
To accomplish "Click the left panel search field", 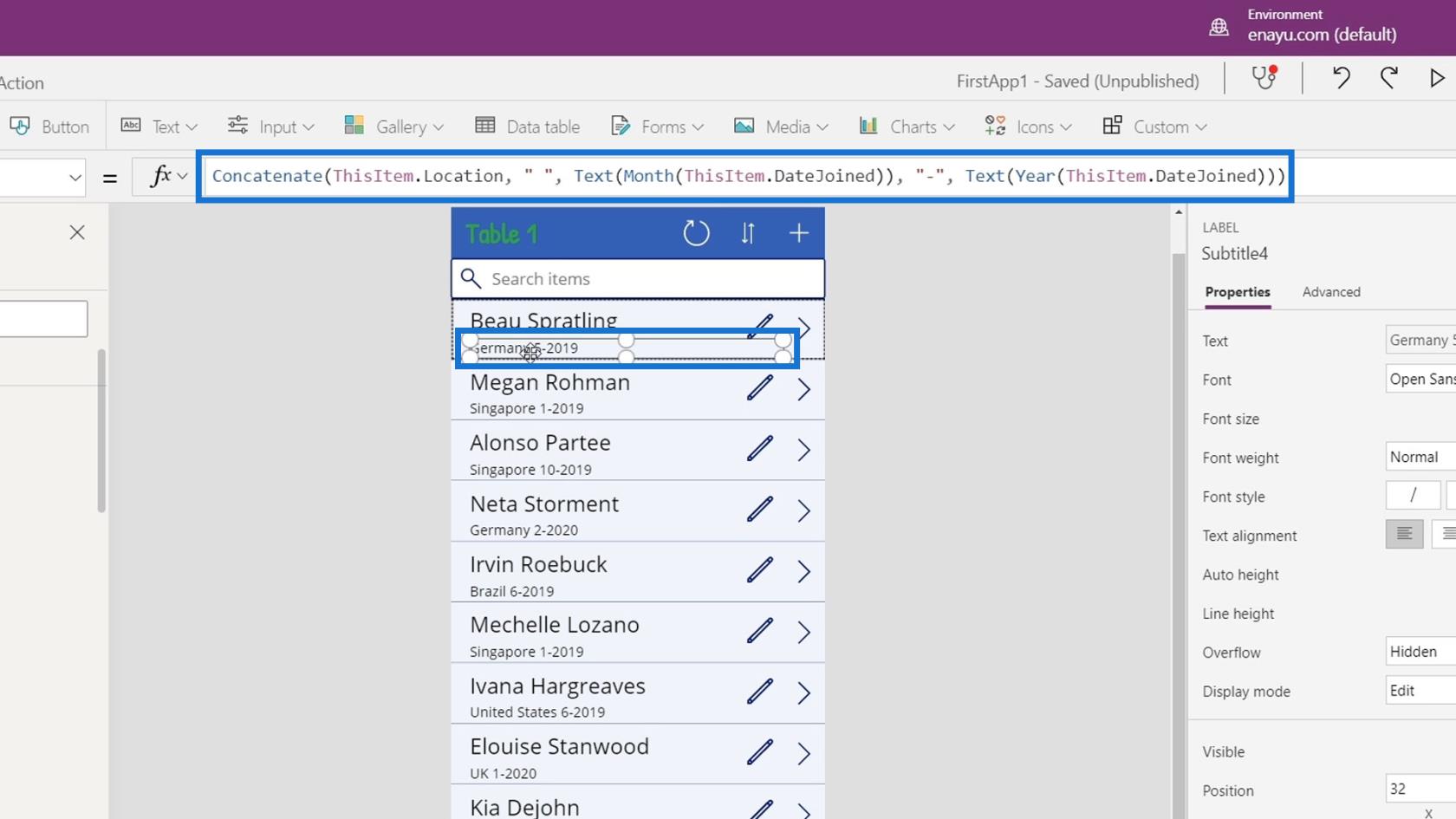I will [43, 319].
